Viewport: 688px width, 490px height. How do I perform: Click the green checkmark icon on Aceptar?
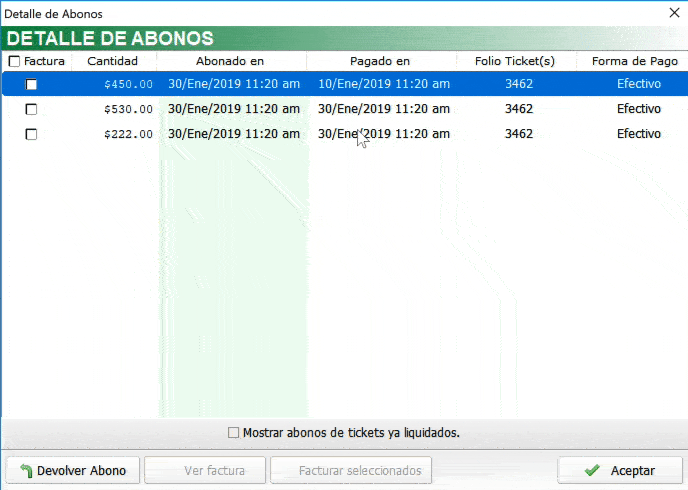coord(592,470)
